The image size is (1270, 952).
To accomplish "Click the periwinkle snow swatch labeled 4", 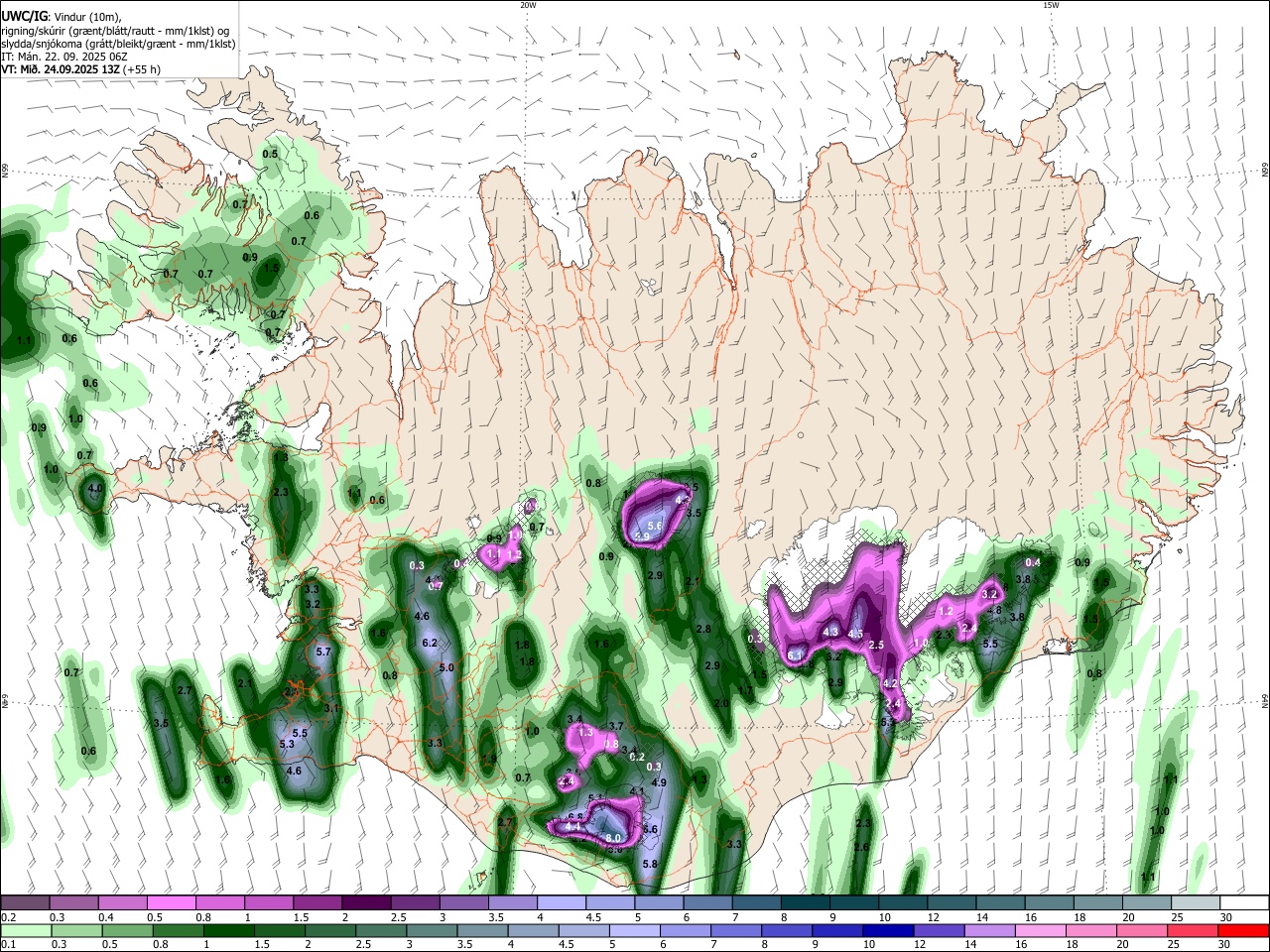I will (x=561, y=903).
